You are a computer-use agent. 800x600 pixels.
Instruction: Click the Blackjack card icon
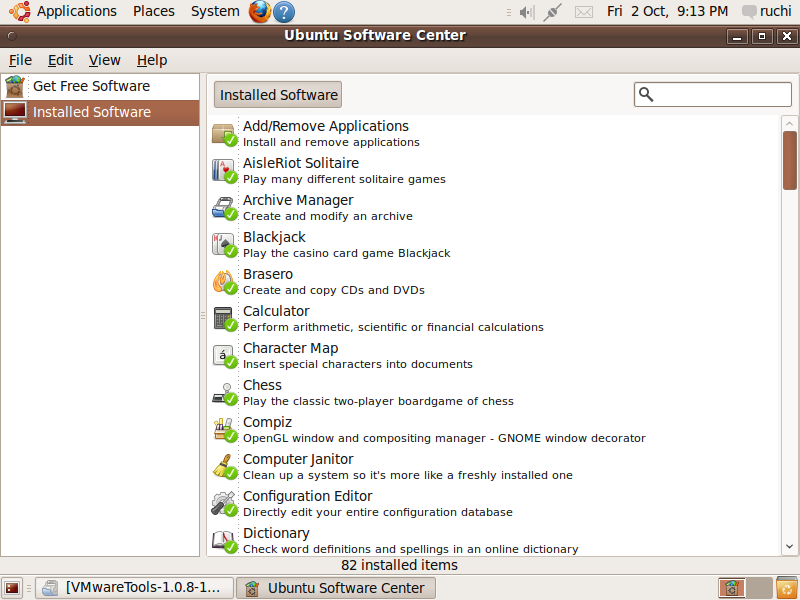224,245
